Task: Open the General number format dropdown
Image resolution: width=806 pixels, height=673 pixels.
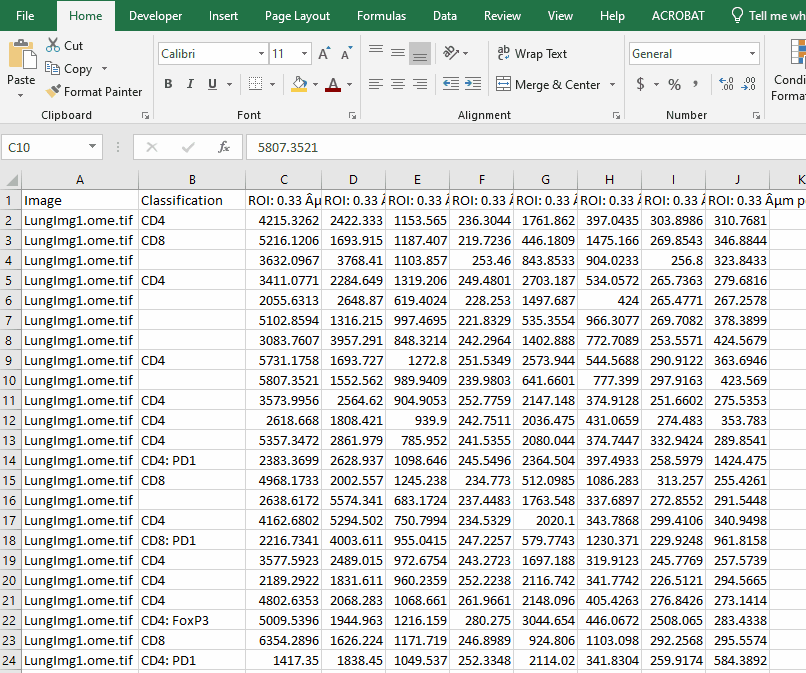Action: click(x=752, y=54)
